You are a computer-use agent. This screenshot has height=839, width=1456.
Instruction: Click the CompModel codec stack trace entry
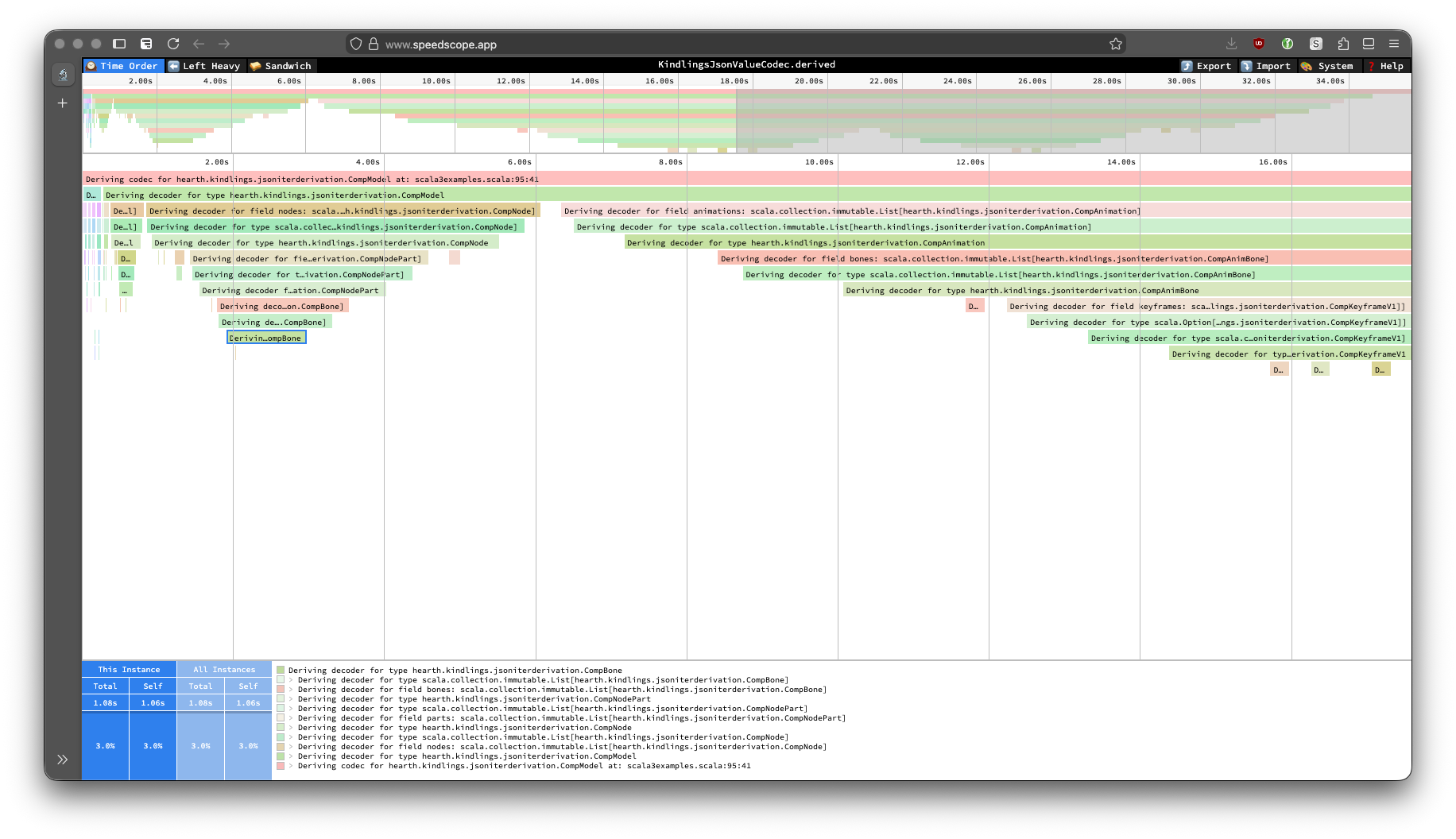tap(524, 766)
